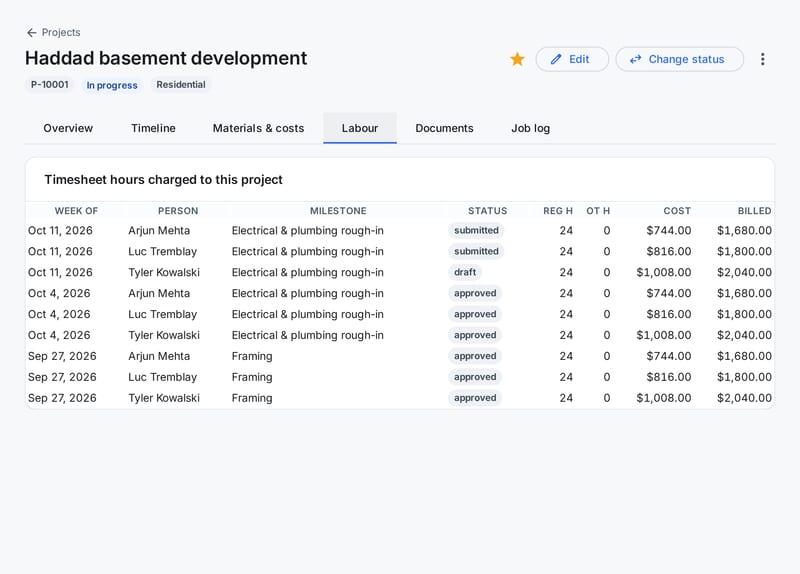800x574 pixels.
Task: Click the PERSON column header
Action: (178, 211)
